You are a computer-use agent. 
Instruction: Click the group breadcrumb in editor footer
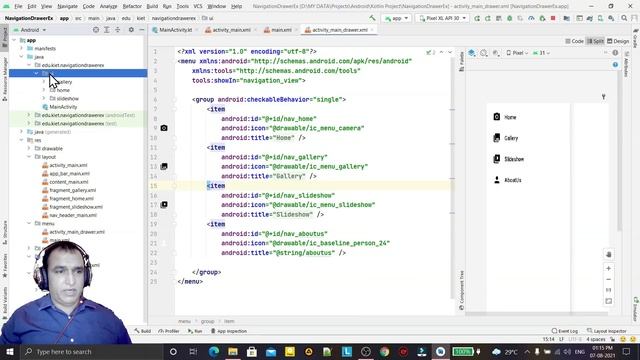pos(207,322)
